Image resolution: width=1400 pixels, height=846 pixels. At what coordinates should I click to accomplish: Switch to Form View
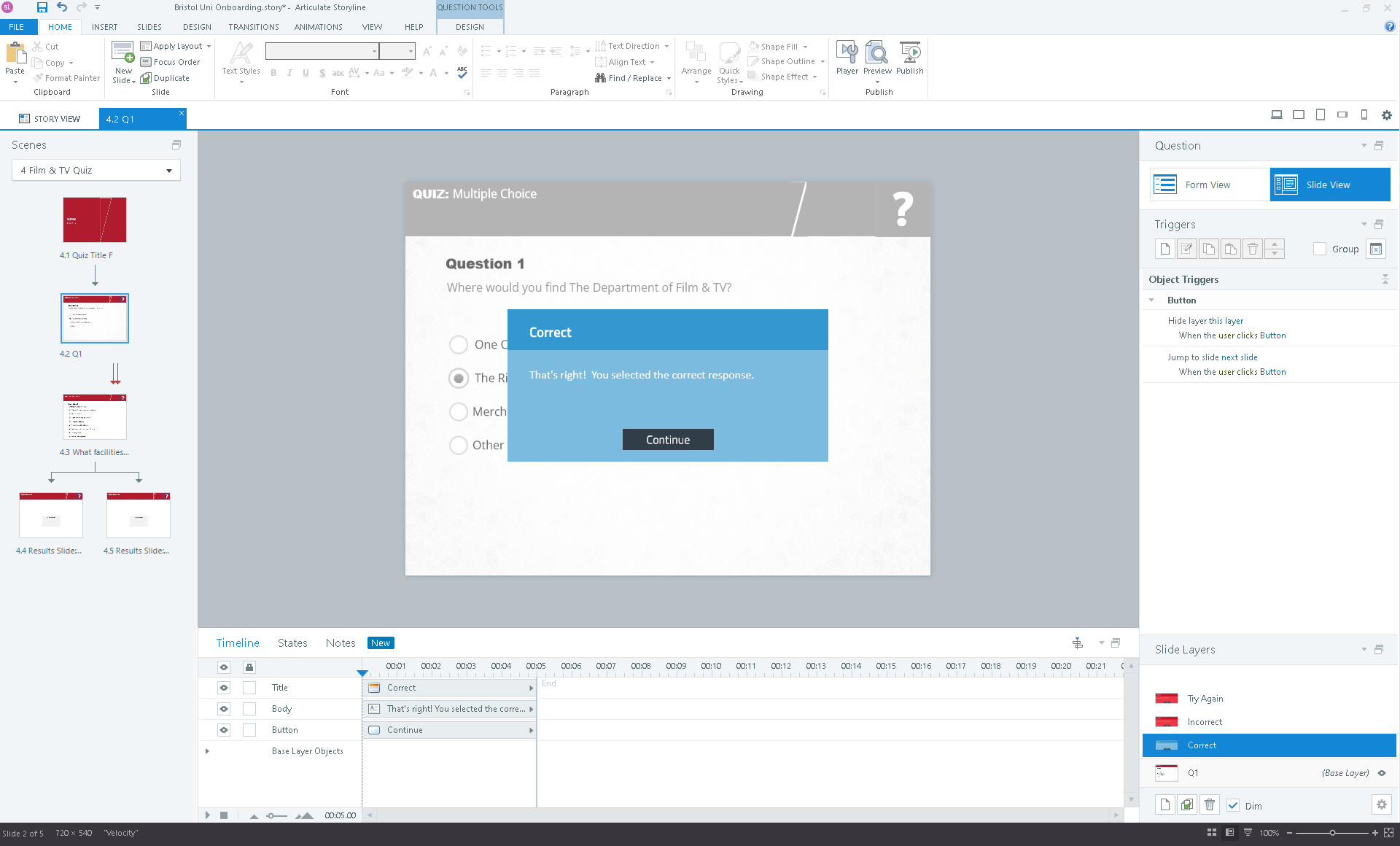1208,185
